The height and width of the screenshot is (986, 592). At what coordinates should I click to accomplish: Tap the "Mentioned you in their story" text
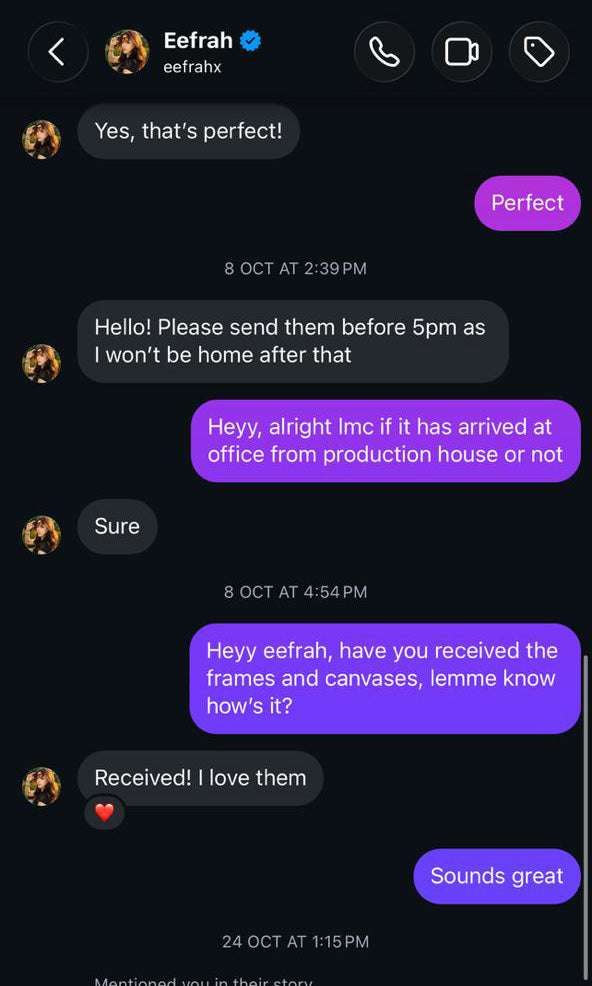coord(203,981)
